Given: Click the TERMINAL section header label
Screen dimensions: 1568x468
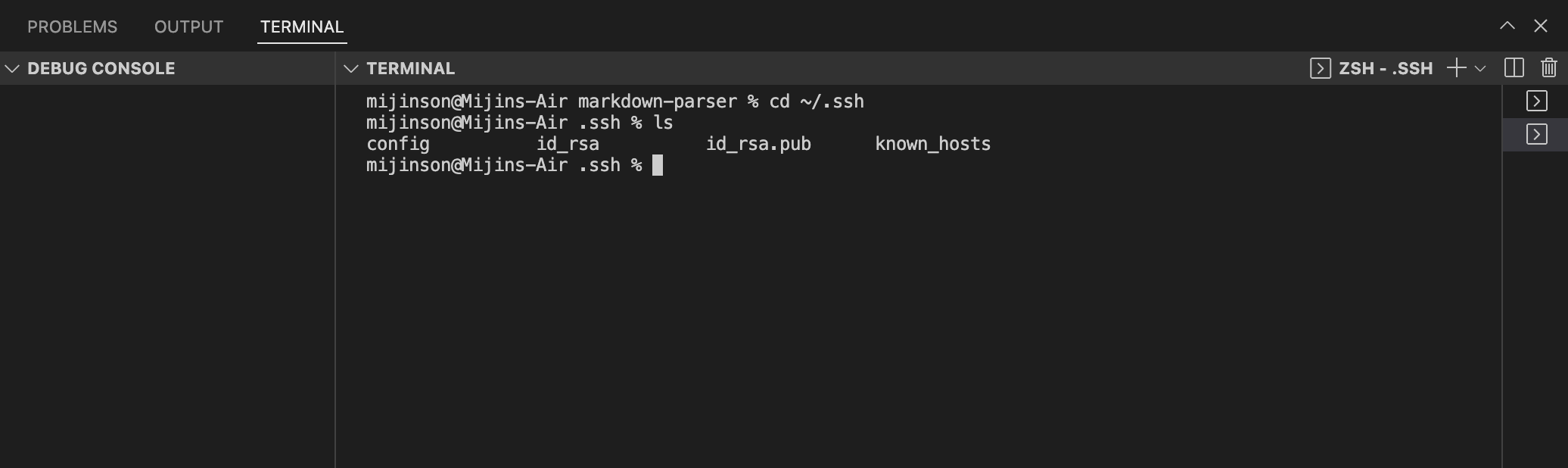Looking at the screenshot, I should pos(411,69).
